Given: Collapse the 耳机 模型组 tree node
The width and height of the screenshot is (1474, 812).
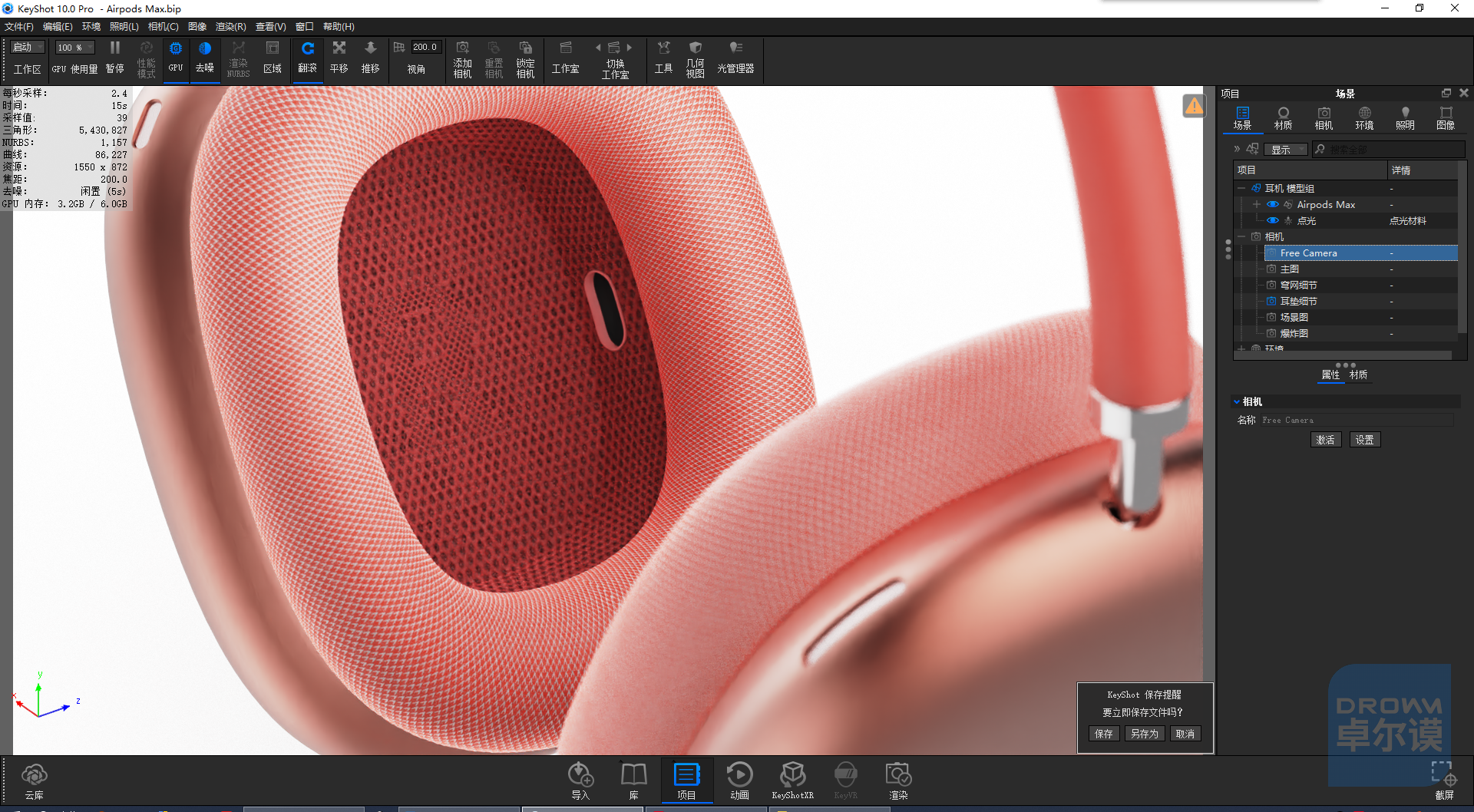Looking at the screenshot, I should coord(1241,188).
